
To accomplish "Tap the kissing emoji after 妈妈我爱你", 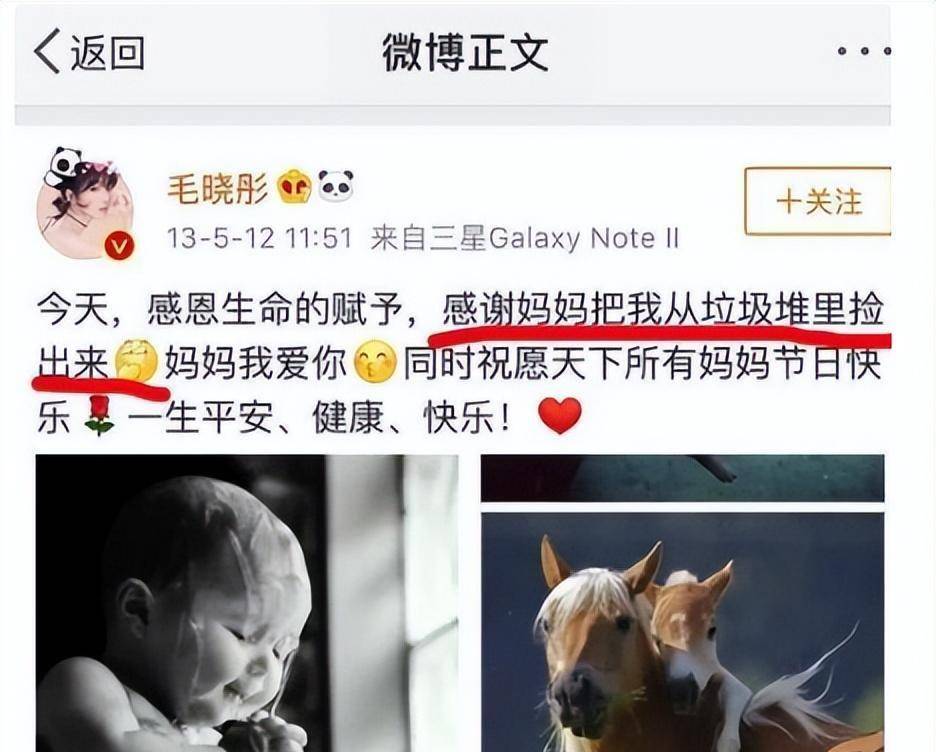I will click(x=375, y=363).
